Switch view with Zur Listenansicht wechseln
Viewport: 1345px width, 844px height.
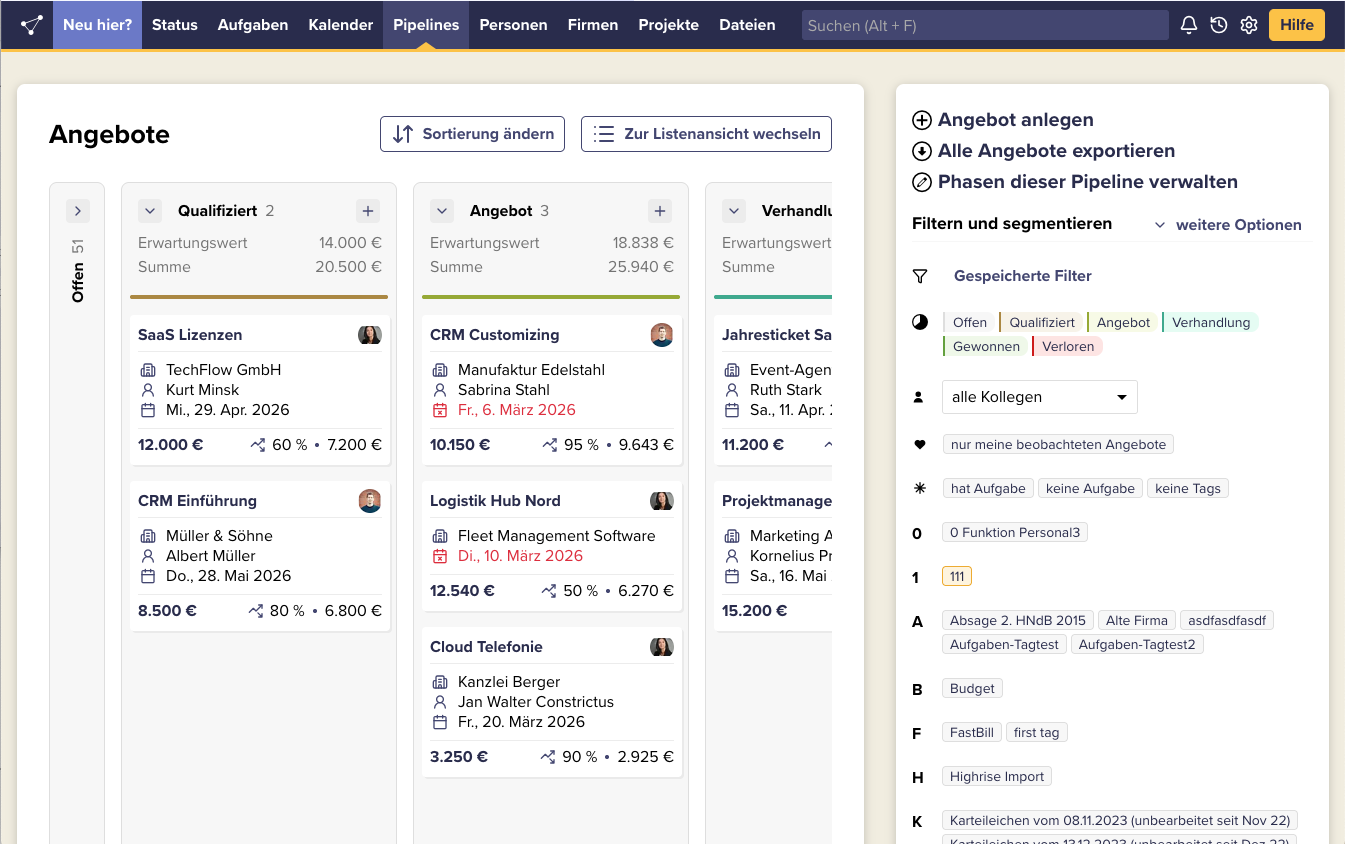tap(706, 133)
